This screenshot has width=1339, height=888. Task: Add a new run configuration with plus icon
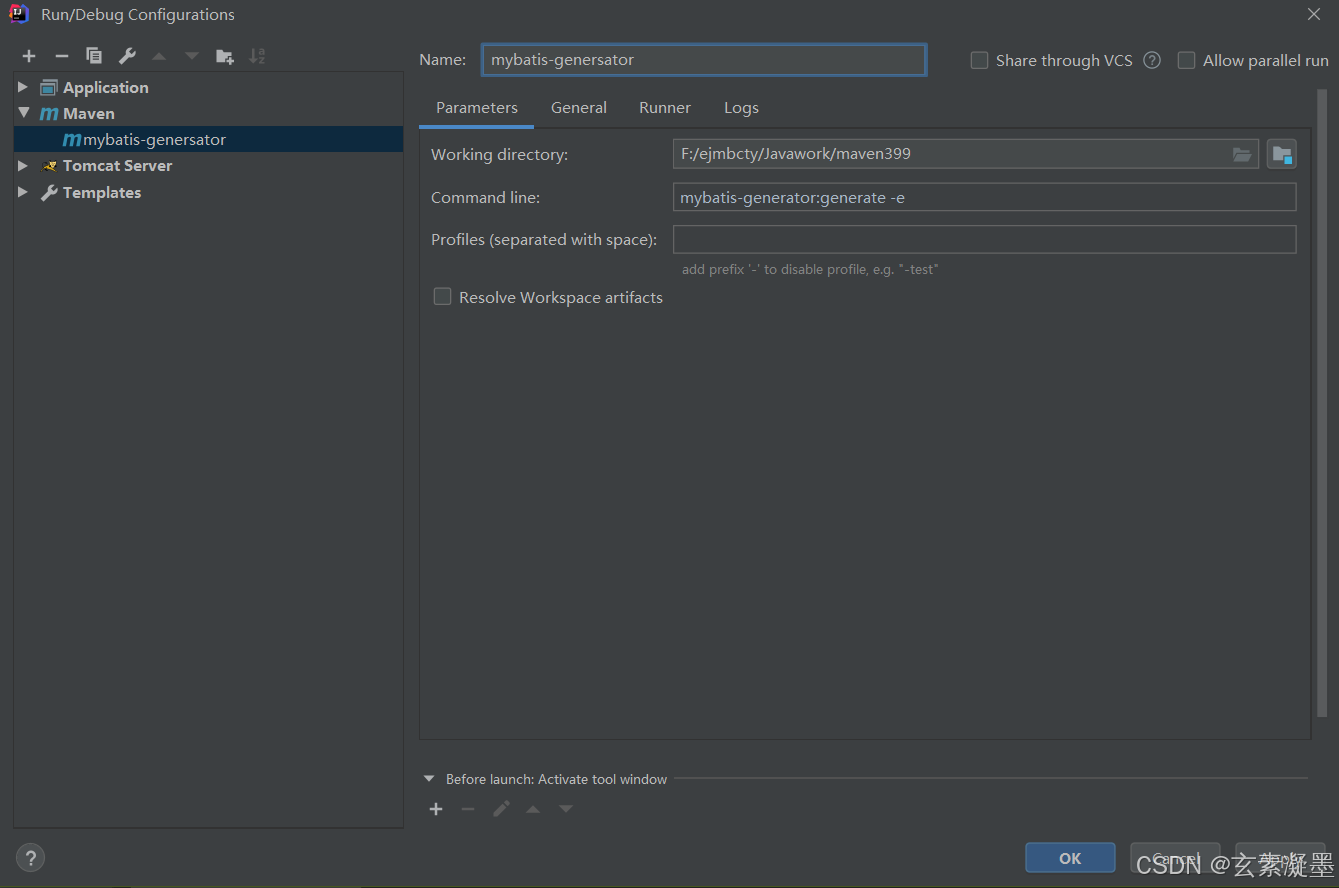coord(29,56)
